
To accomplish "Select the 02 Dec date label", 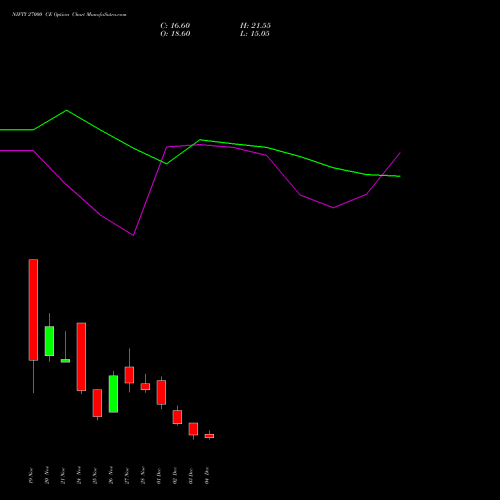I will tap(175, 475).
